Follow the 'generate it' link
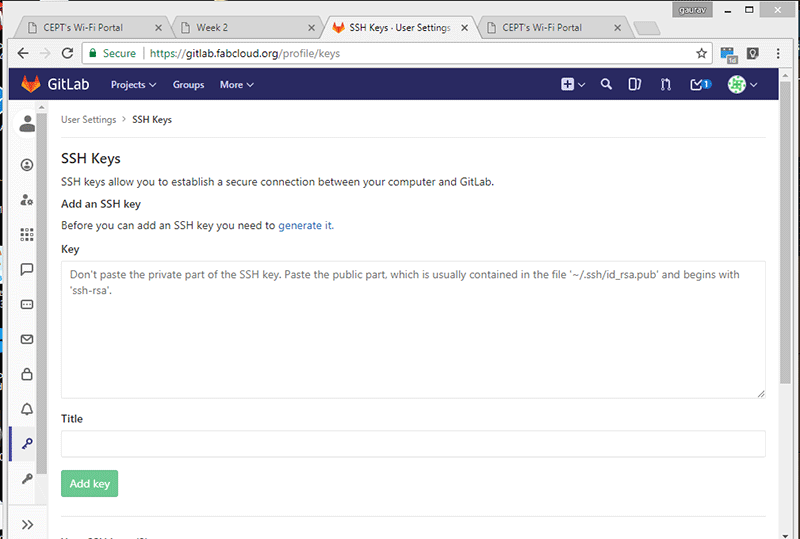The height and width of the screenshot is (539, 800). 306,225
